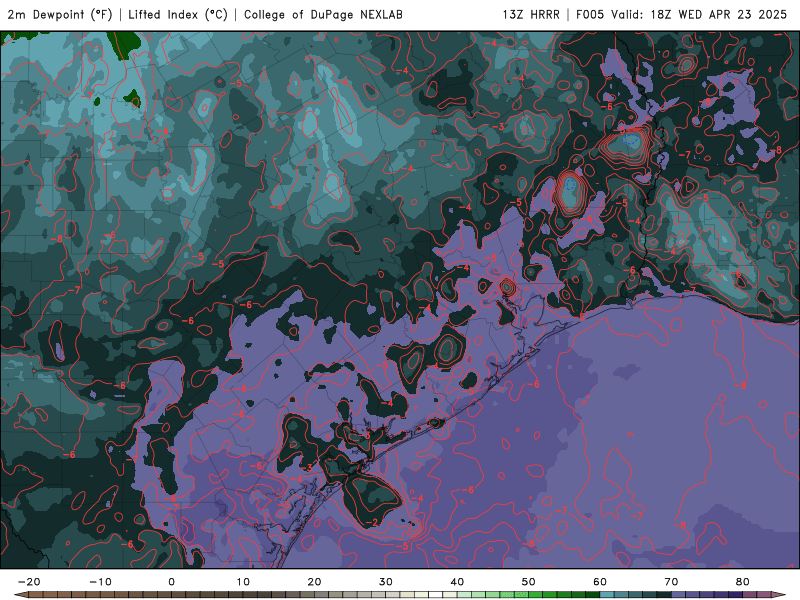800x600 pixels.
Task: Click the -10 label on the color scale
Action: 101,582
